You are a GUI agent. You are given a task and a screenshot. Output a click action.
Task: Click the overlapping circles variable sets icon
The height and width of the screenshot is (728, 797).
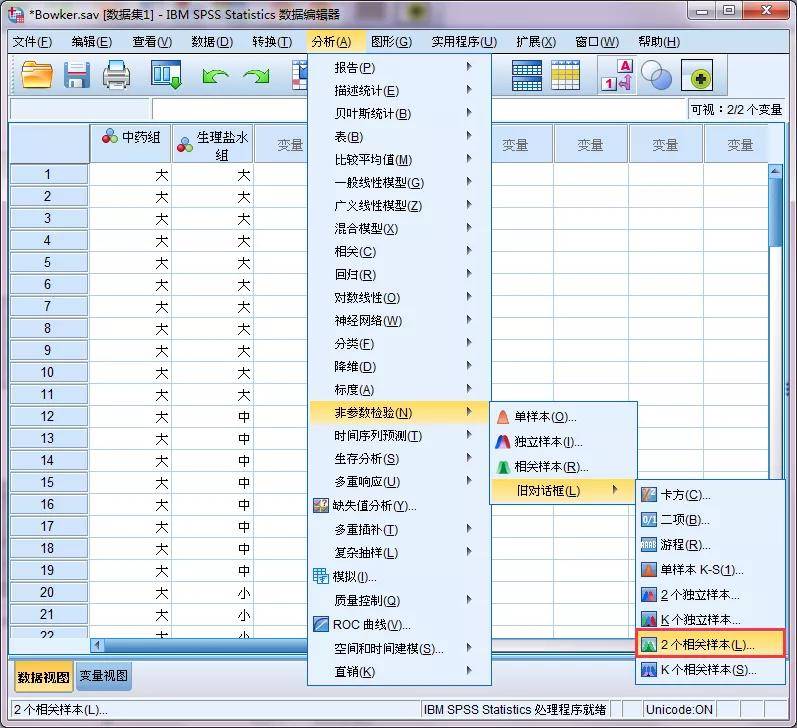[x=656, y=76]
